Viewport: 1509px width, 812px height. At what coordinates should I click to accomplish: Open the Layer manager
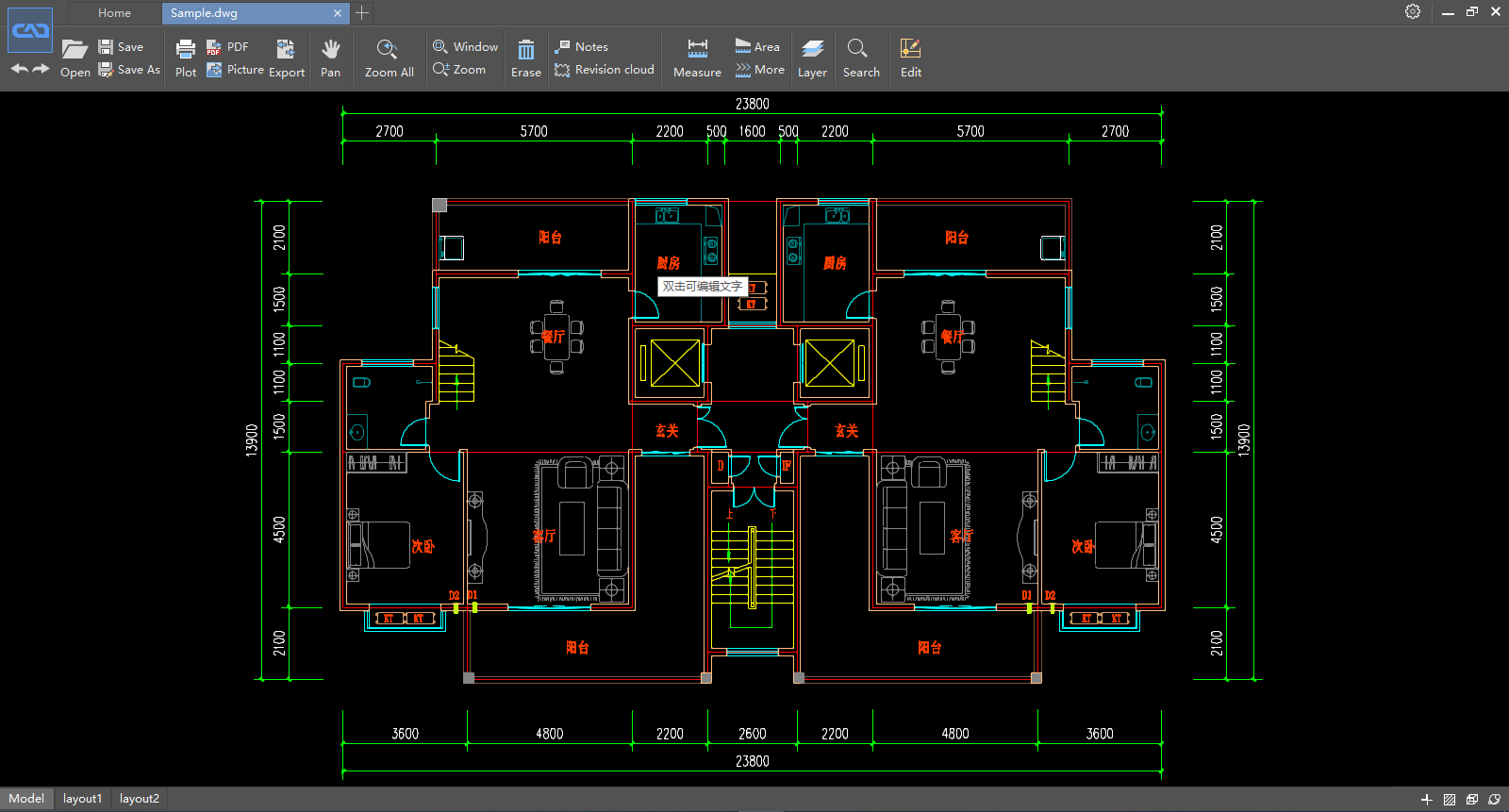812,50
